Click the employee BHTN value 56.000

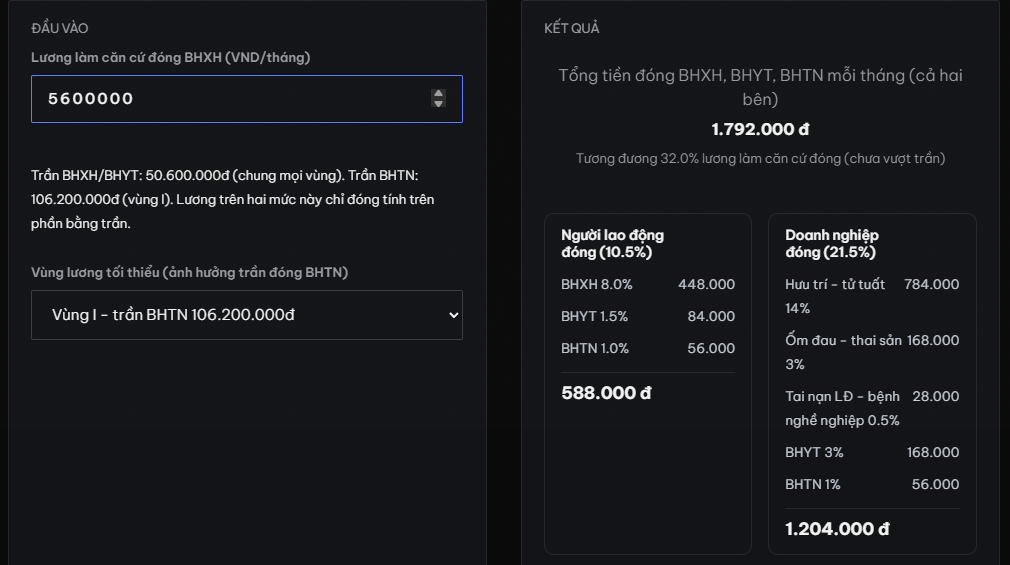(711, 349)
